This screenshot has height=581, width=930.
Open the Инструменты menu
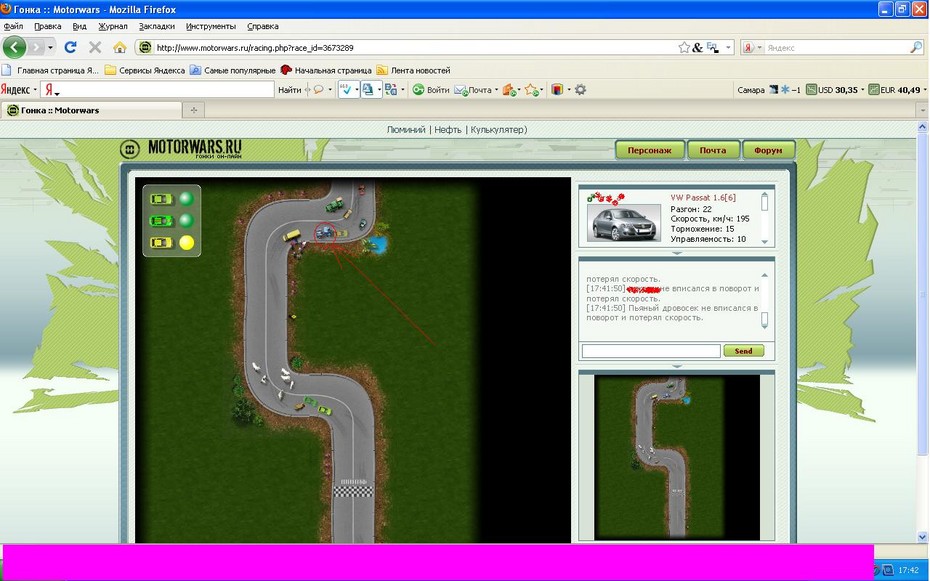click(x=211, y=26)
